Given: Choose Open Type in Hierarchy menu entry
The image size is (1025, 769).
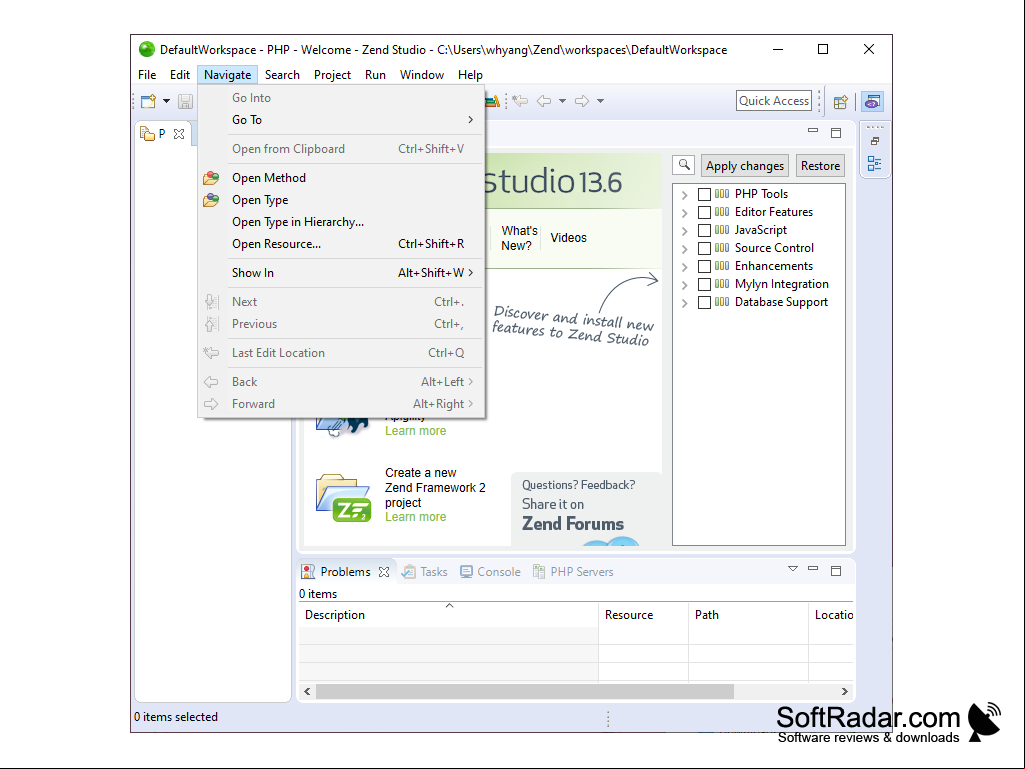Looking at the screenshot, I should coord(342,222).
